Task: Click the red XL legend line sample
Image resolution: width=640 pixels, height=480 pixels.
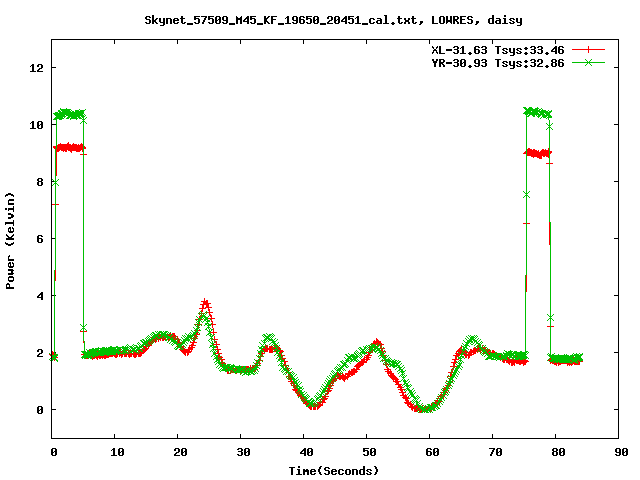Action: tap(588, 50)
